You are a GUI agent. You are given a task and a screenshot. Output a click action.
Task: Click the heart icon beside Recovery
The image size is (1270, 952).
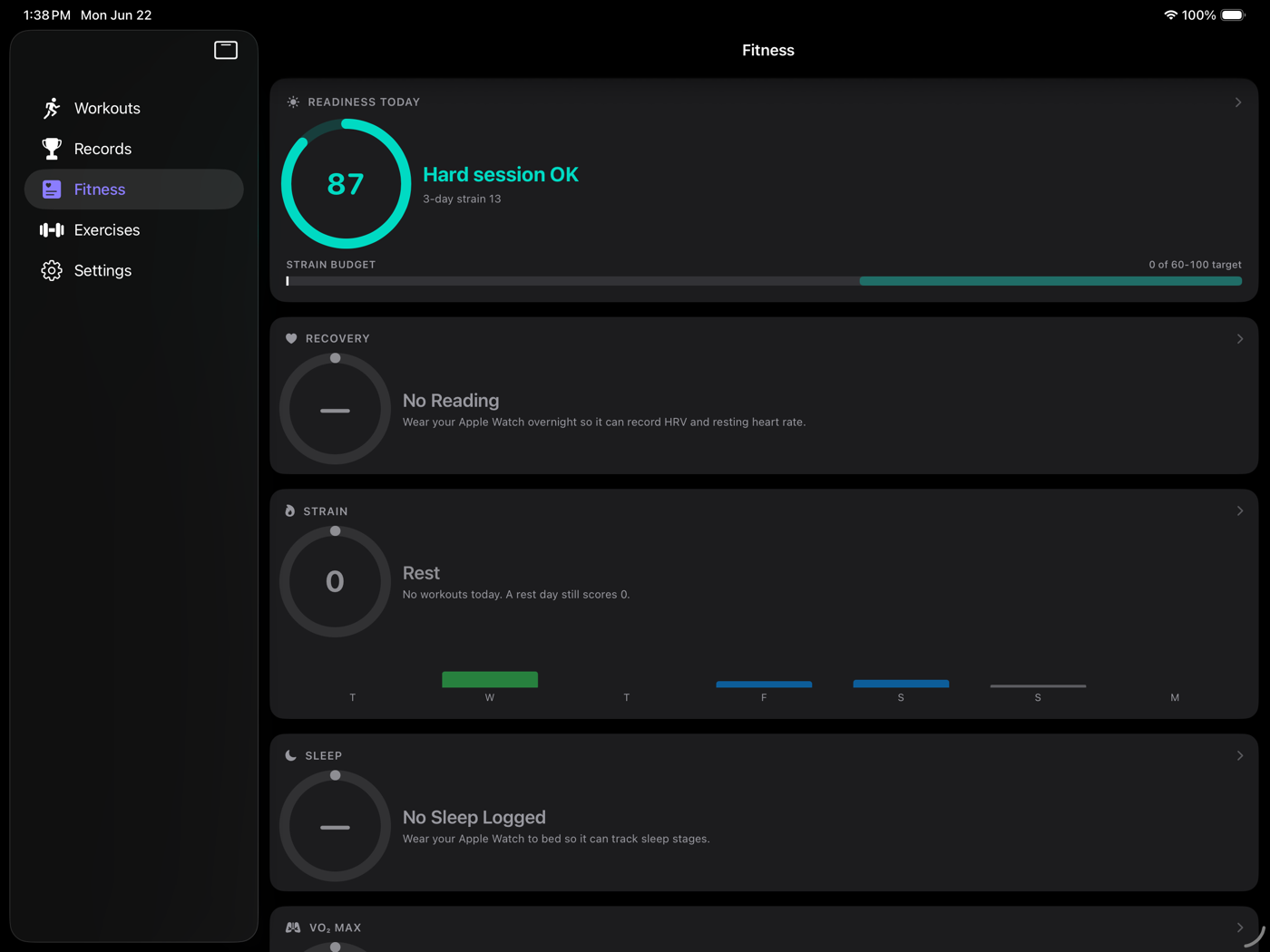click(291, 339)
